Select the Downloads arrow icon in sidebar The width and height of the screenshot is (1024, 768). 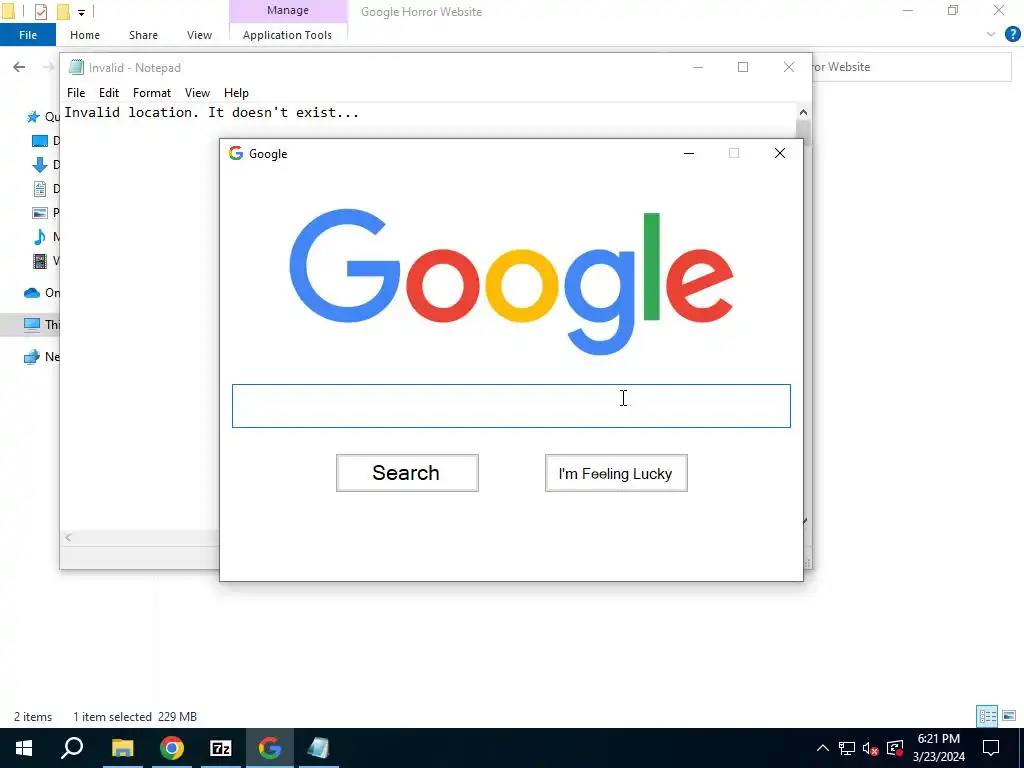(x=40, y=165)
